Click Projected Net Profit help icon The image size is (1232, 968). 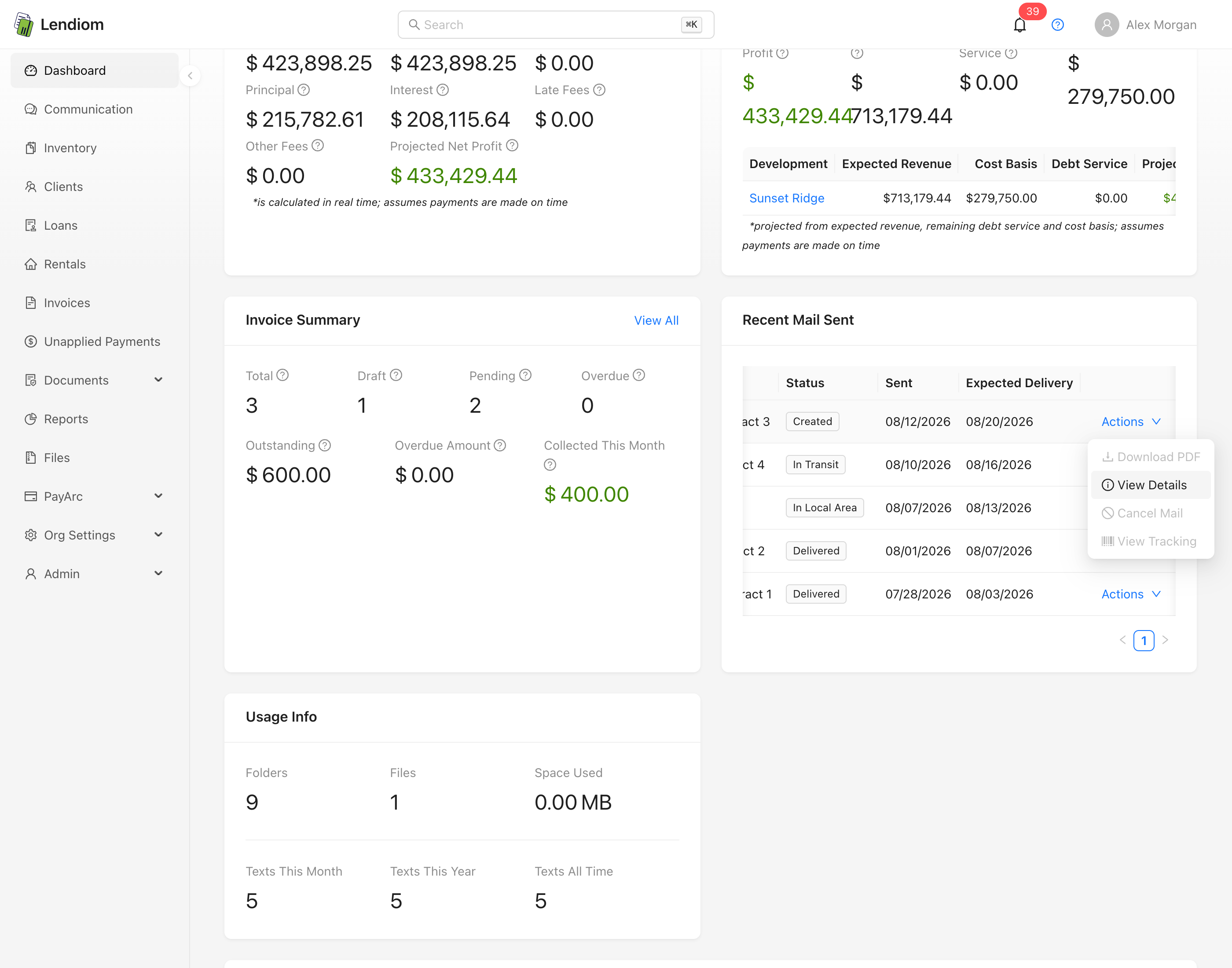click(512, 146)
